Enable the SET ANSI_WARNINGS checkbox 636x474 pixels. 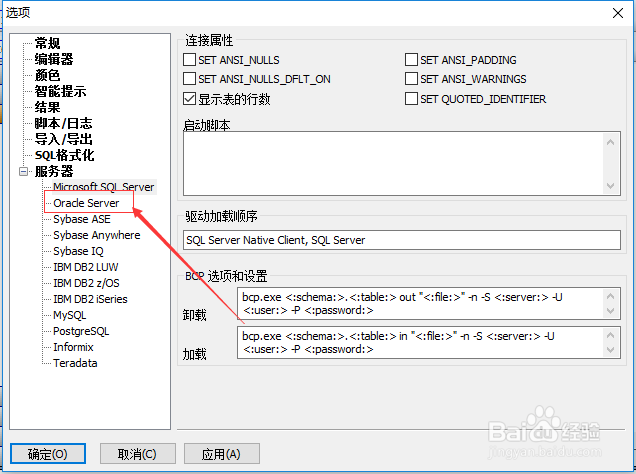pos(411,78)
